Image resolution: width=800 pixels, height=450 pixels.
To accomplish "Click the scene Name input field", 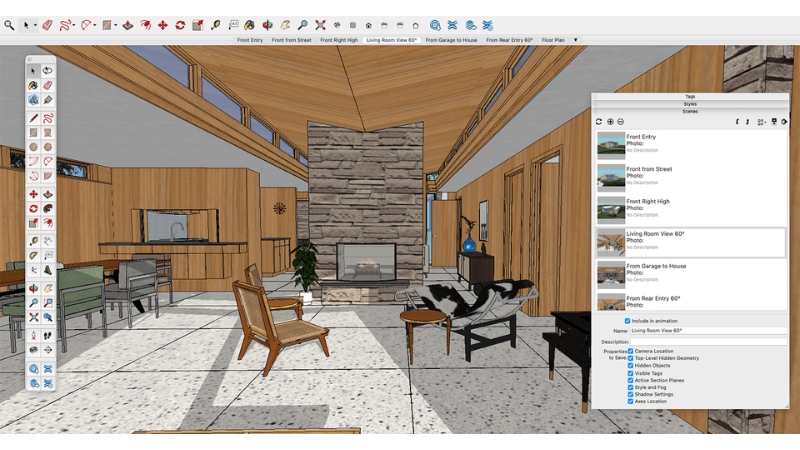I will point(708,331).
